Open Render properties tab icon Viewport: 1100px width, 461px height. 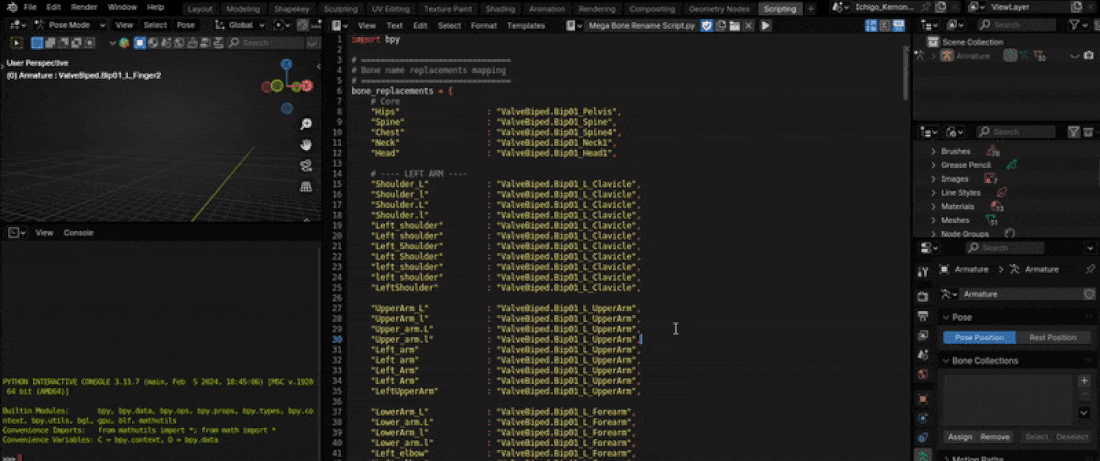923,296
